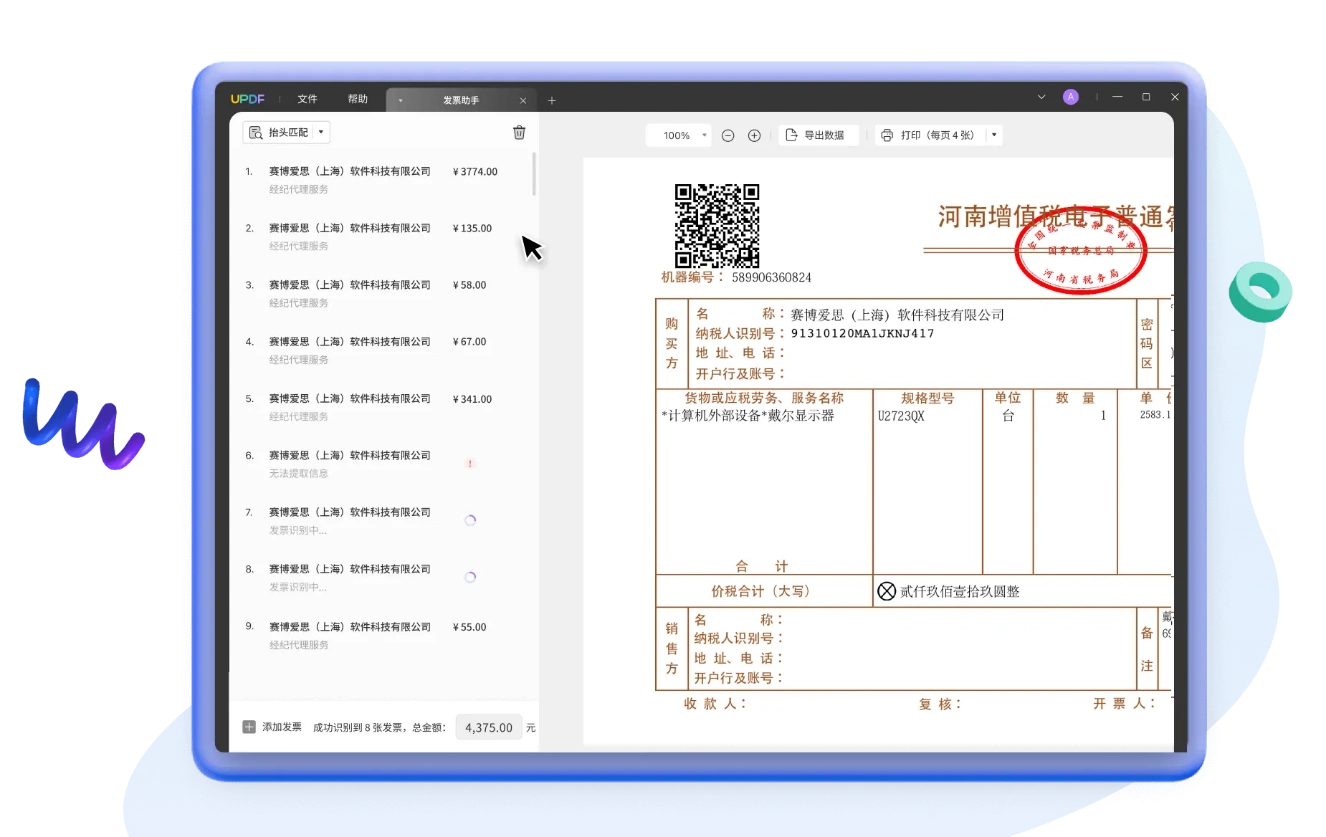Click the 添加发票 button
This screenshot has height=837, width=1326.
click(x=272, y=727)
